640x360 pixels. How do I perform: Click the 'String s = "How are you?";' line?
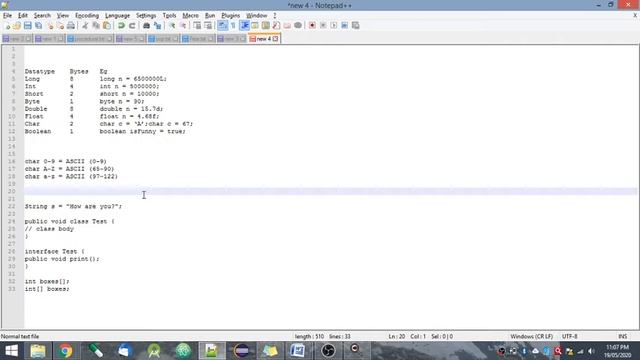(73, 207)
